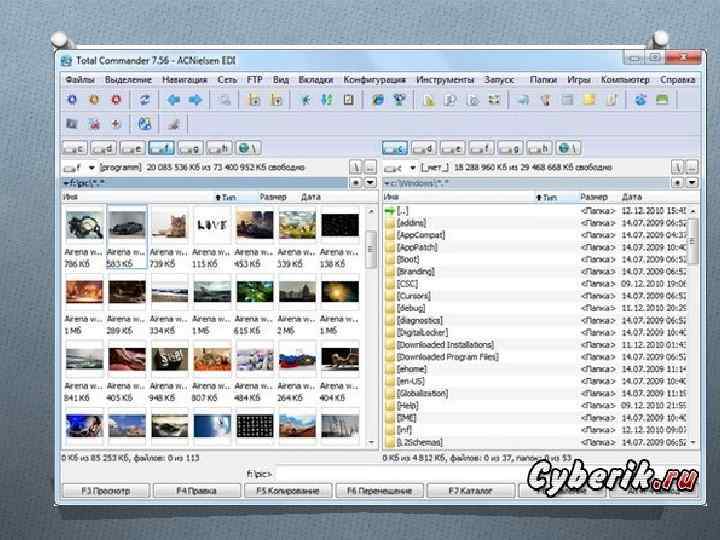This screenshot has width=720, height=540.
Task: Sort right panel by Размер column header
Action: [x=594, y=197]
